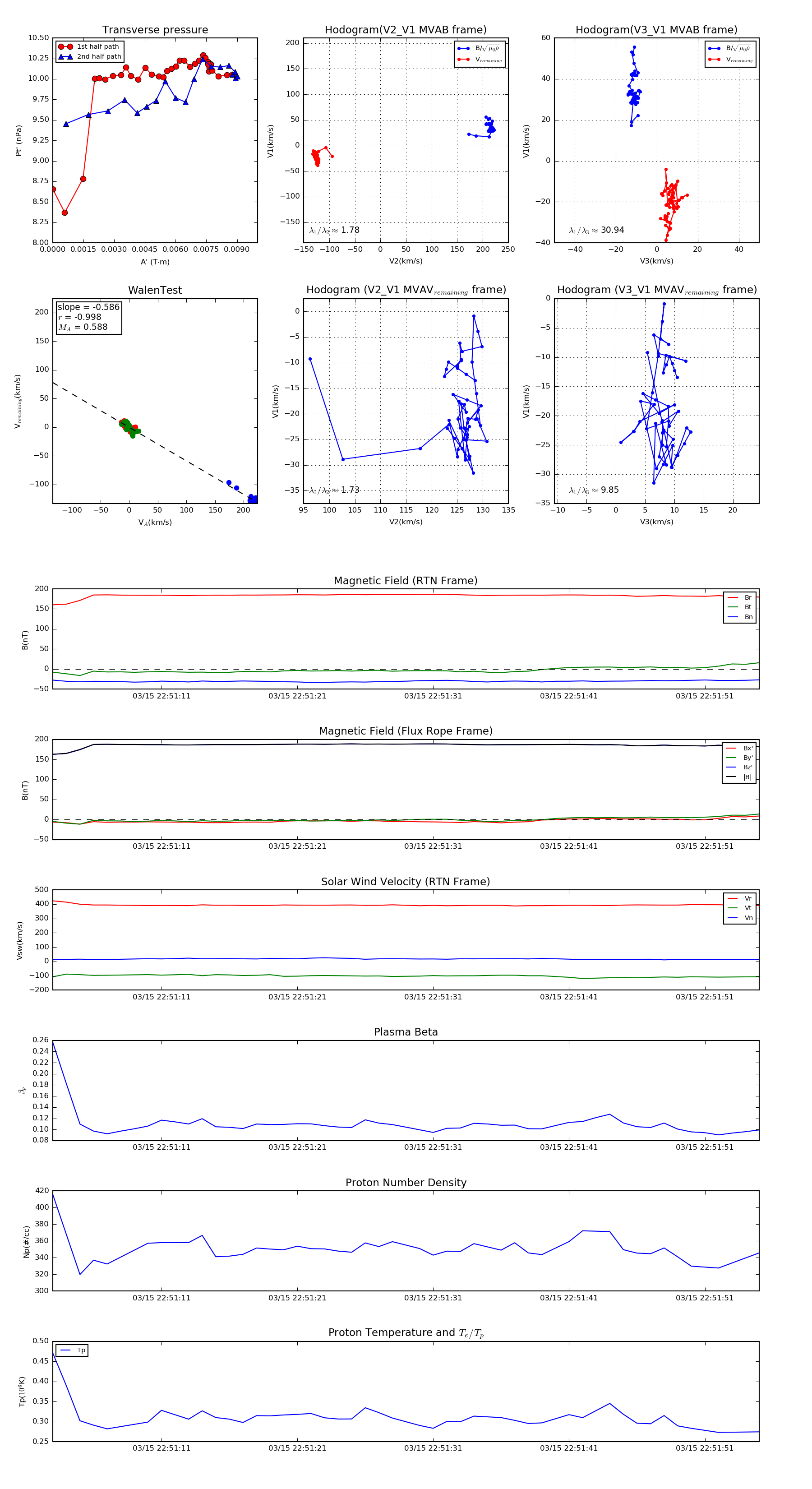The width and height of the screenshot is (812, 1489).
Task: Click the λ1/λ3 ≈ 30.94 annotation
Action: click(x=597, y=230)
